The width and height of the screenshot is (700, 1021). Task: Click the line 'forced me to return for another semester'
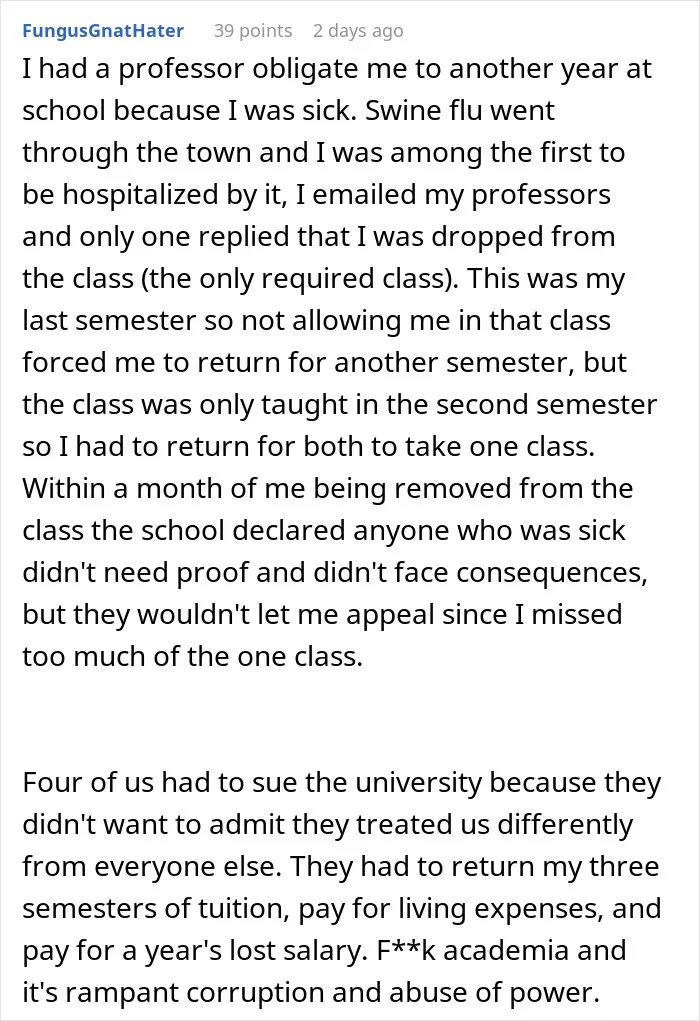point(324,363)
